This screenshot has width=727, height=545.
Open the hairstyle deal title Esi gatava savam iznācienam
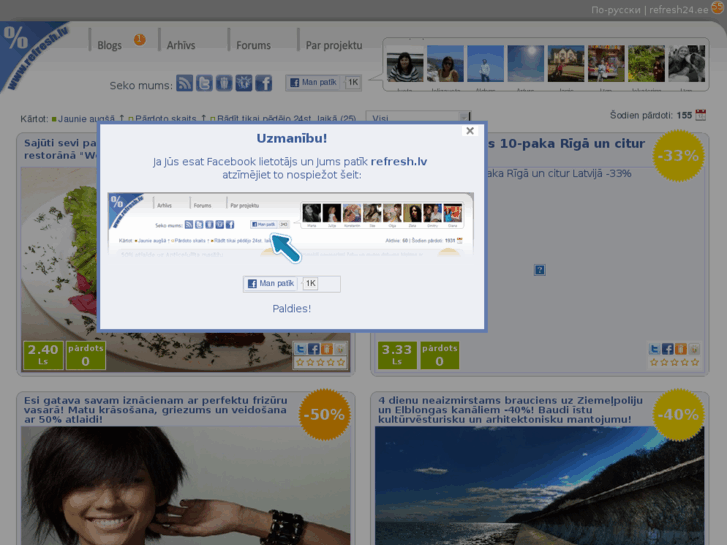[156, 410]
